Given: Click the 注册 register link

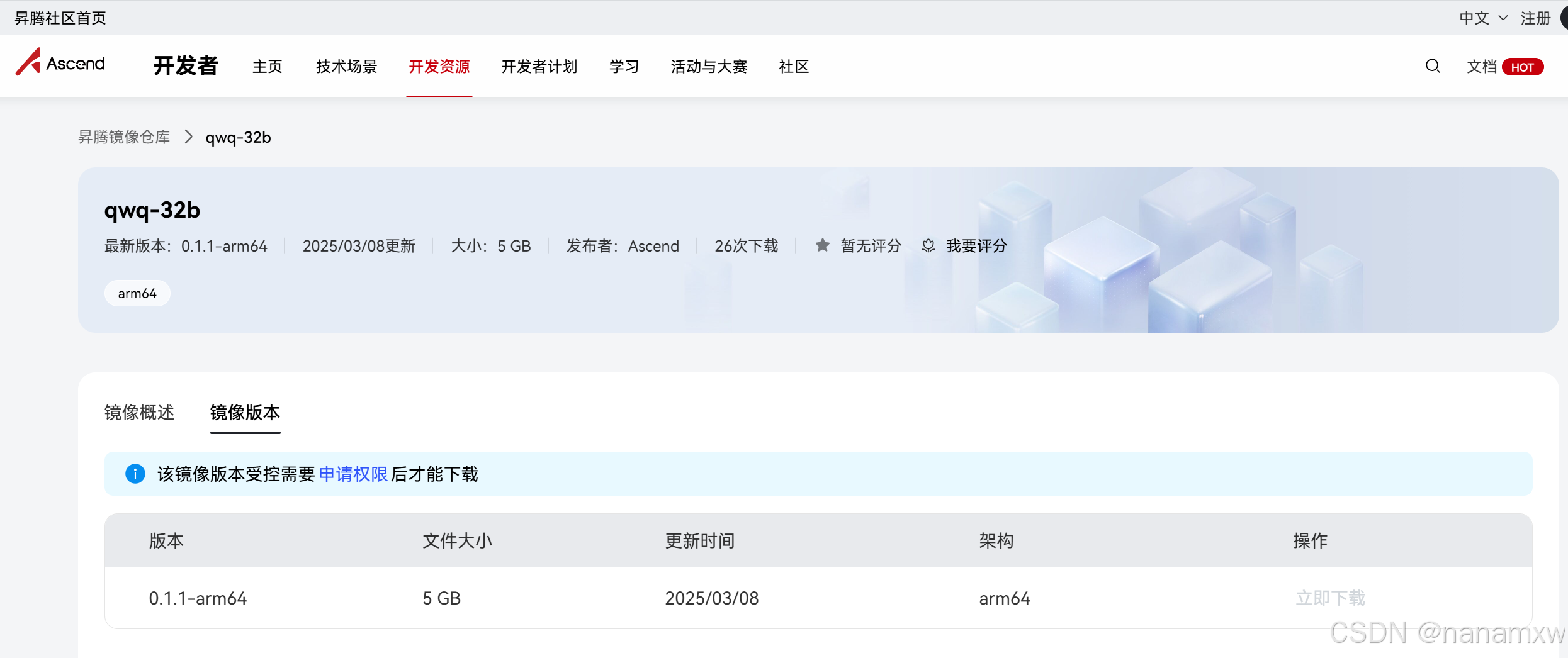Looking at the screenshot, I should [x=1535, y=18].
